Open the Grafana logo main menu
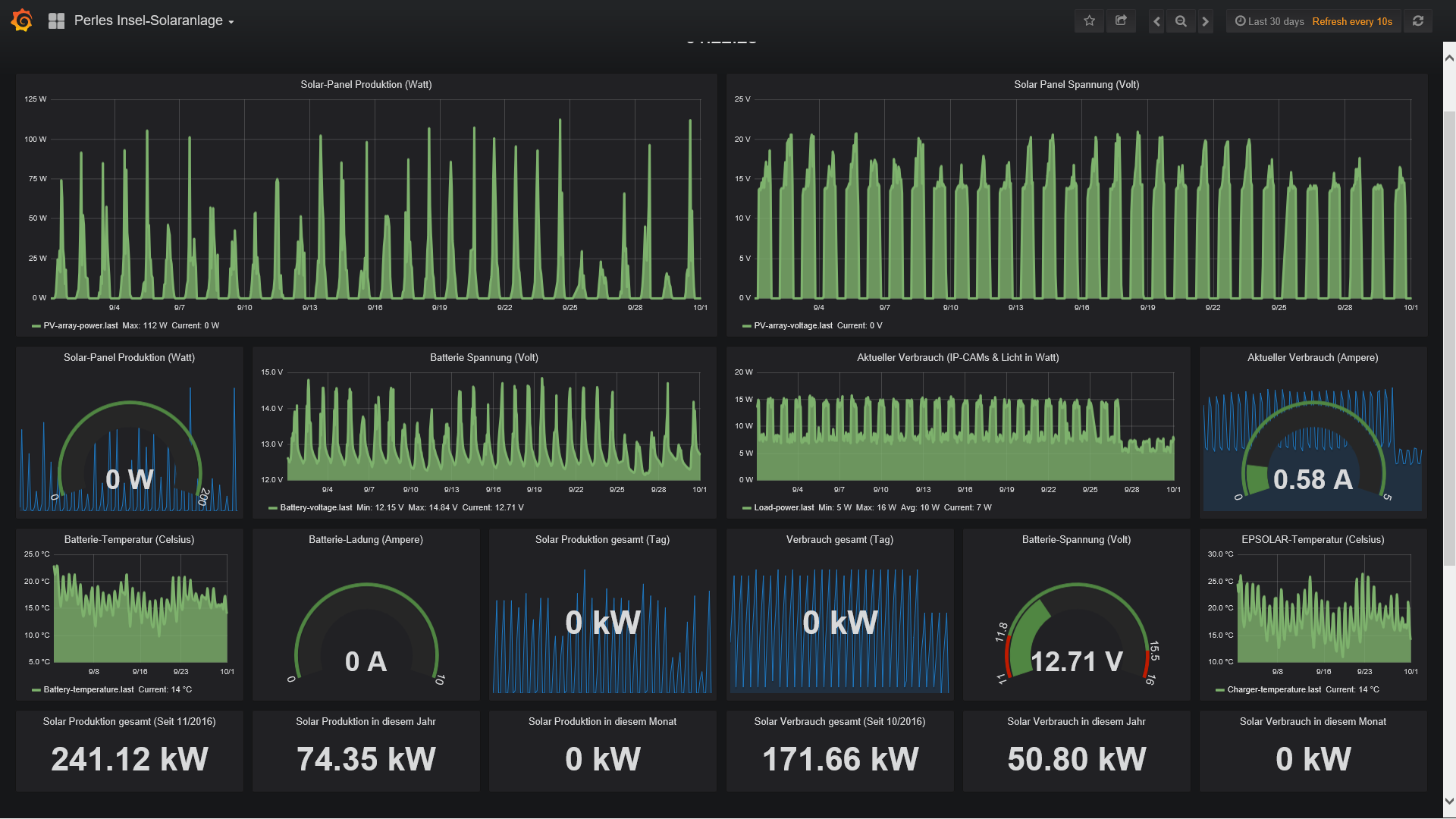 [22, 20]
